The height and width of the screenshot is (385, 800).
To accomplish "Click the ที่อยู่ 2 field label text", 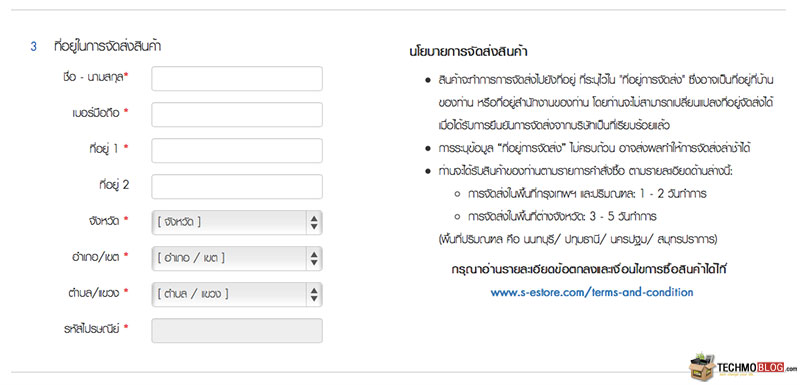I will pos(114,185).
